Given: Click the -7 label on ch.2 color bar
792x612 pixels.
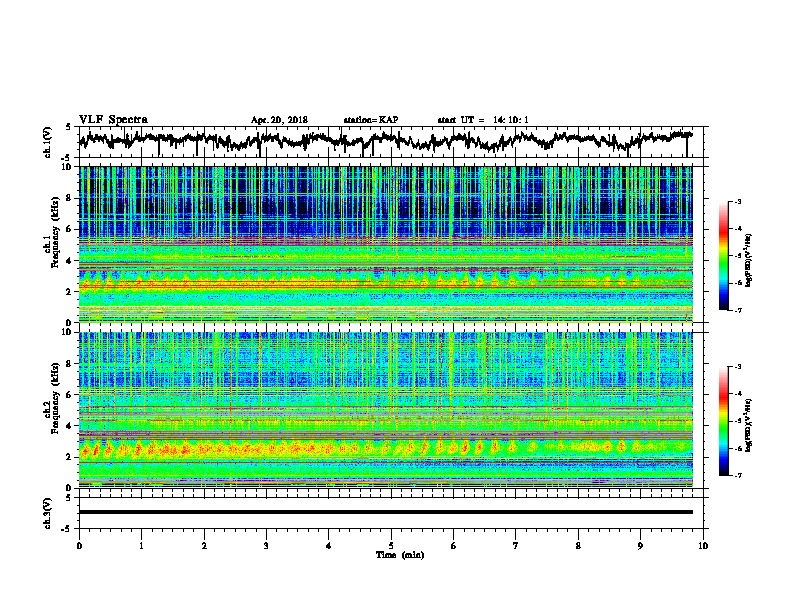Looking at the screenshot, I should (x=738, y=475).
